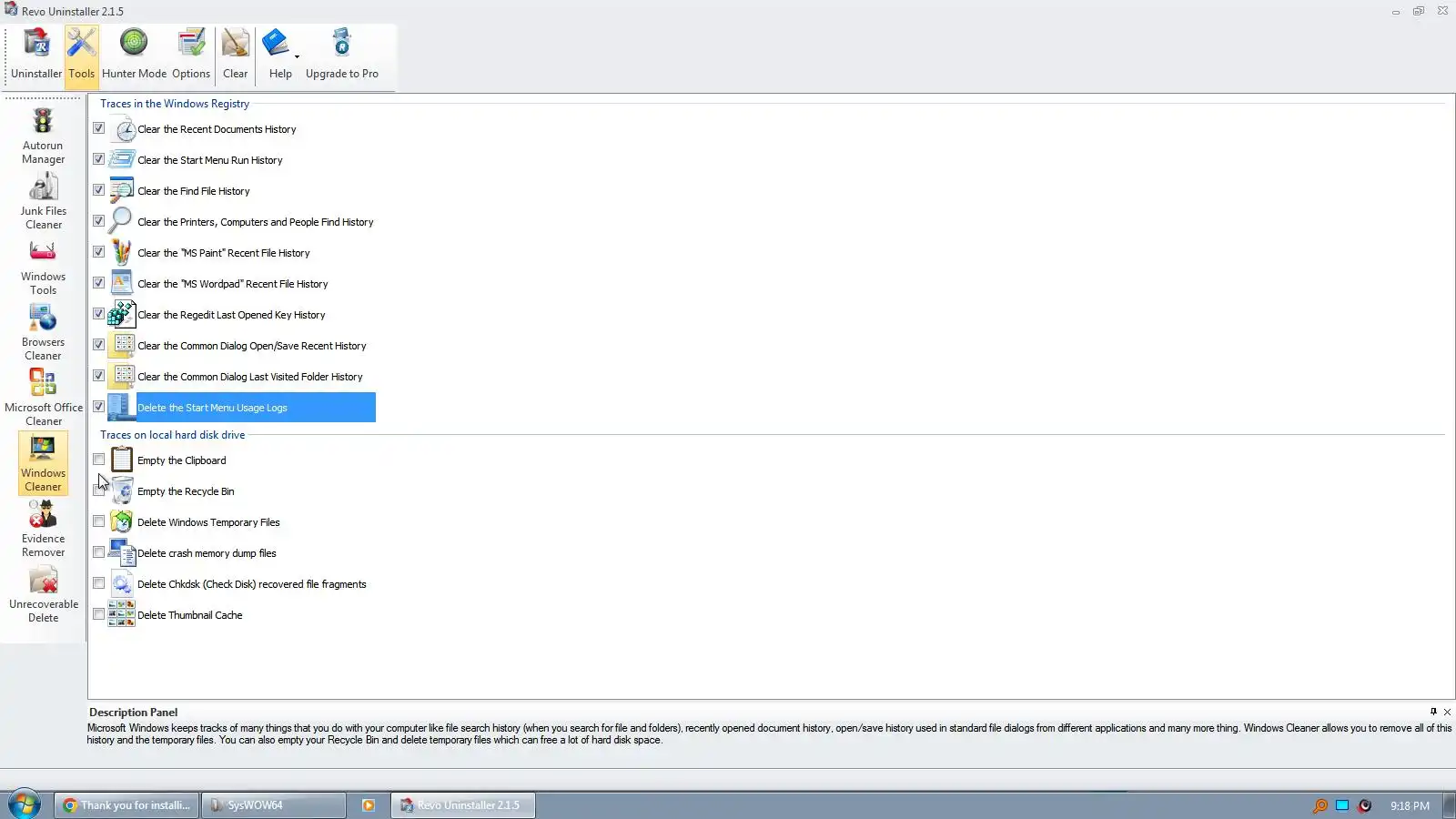1456x819 pixels.
Task: Click the Recent Documents History clock icon
Action: tap(124, 129)
